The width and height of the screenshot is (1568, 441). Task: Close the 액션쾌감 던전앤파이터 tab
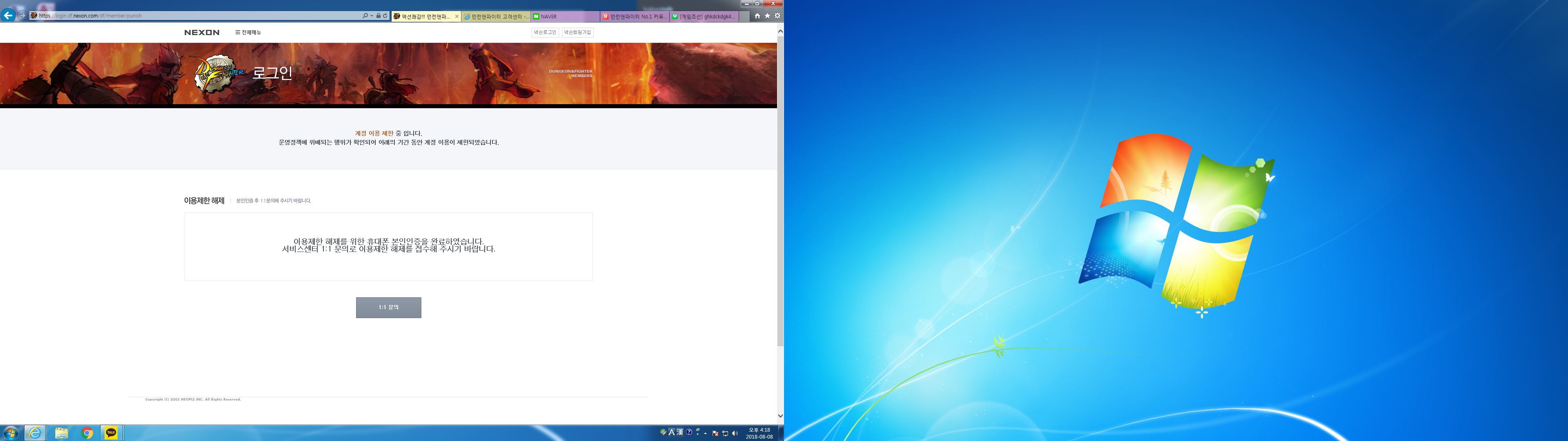point(457,16)
